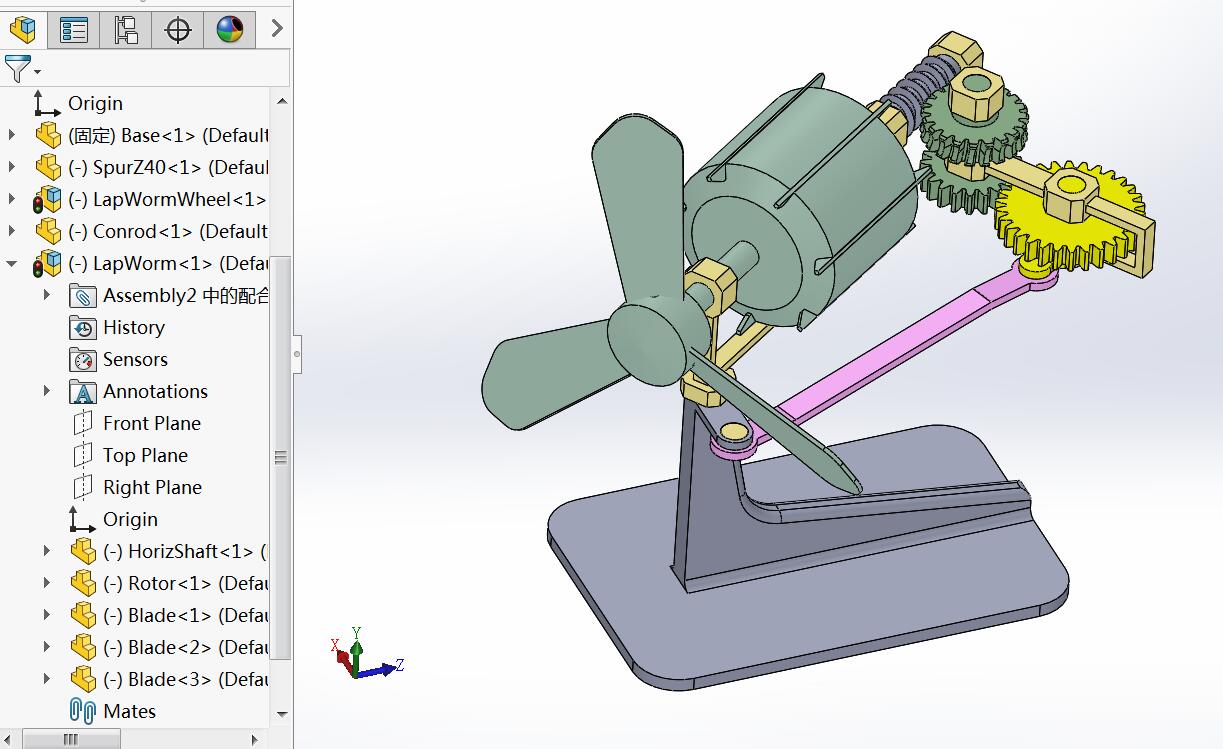This screenshot has height=749, width=1223.
Task: Expand the SpurZ40<1> component
Action: (12, 167)
